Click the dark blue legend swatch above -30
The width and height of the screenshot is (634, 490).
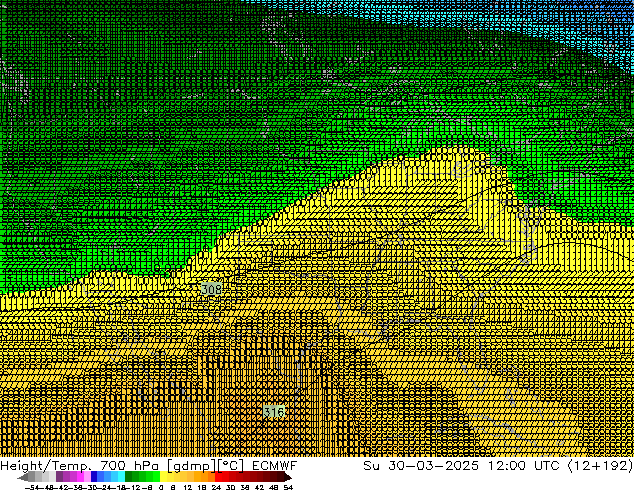point(94,477)
